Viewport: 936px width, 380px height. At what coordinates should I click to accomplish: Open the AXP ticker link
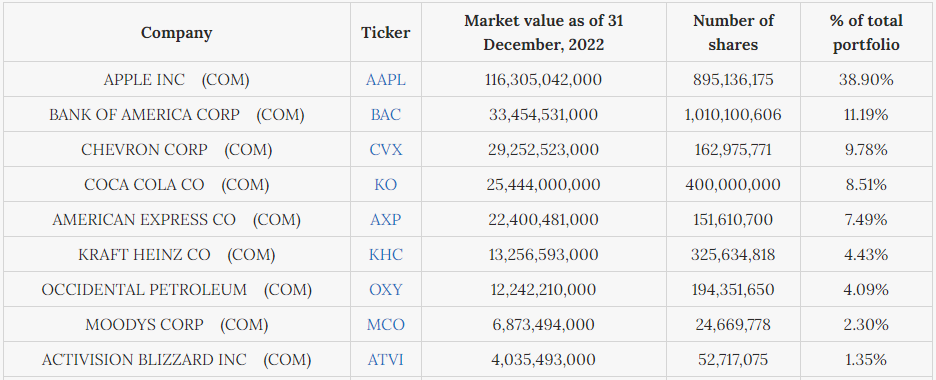[x=386, y=220]
